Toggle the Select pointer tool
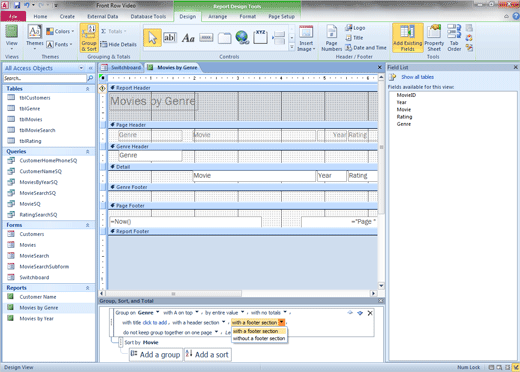Viewport: 520px width, 372px height. coord(152,38)
